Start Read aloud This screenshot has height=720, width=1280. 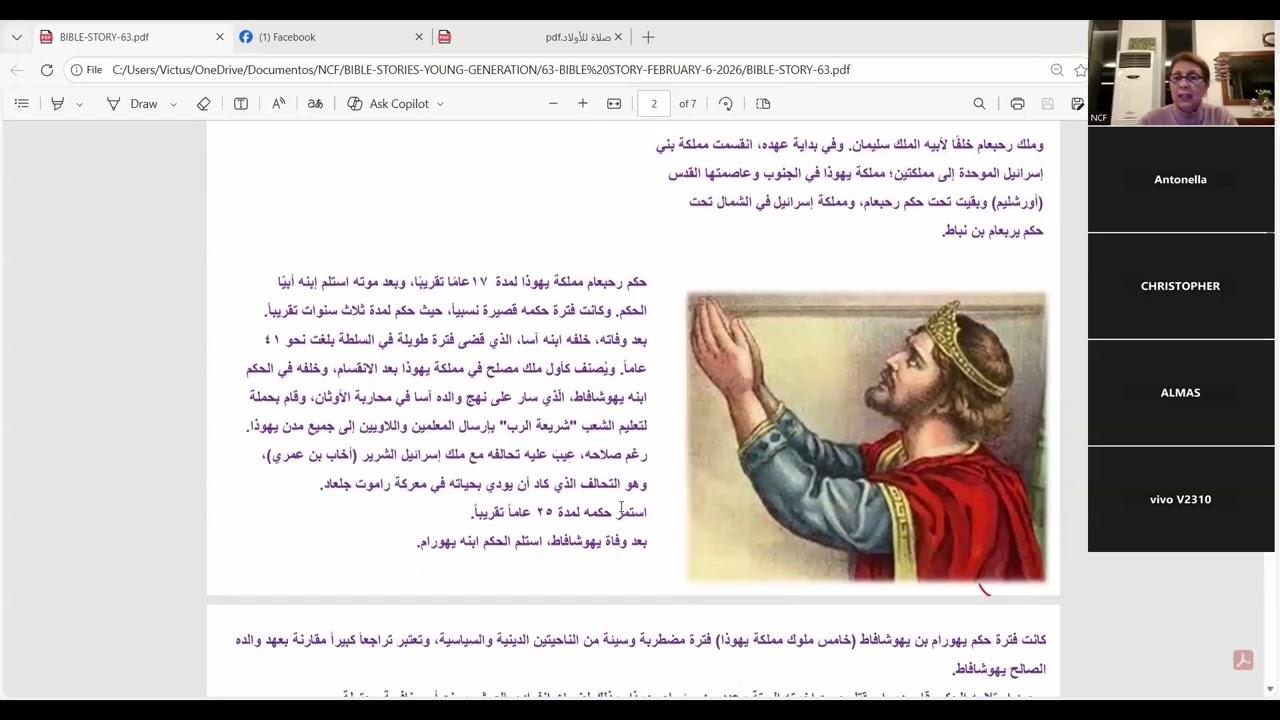point(279,104)
